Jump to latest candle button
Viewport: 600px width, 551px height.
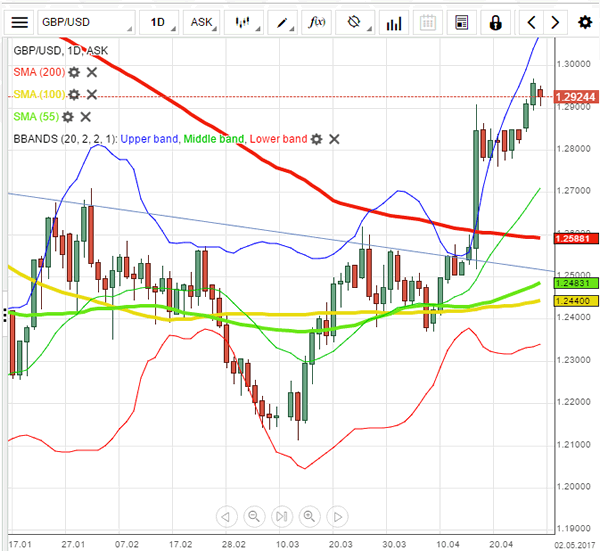point(282,517)
